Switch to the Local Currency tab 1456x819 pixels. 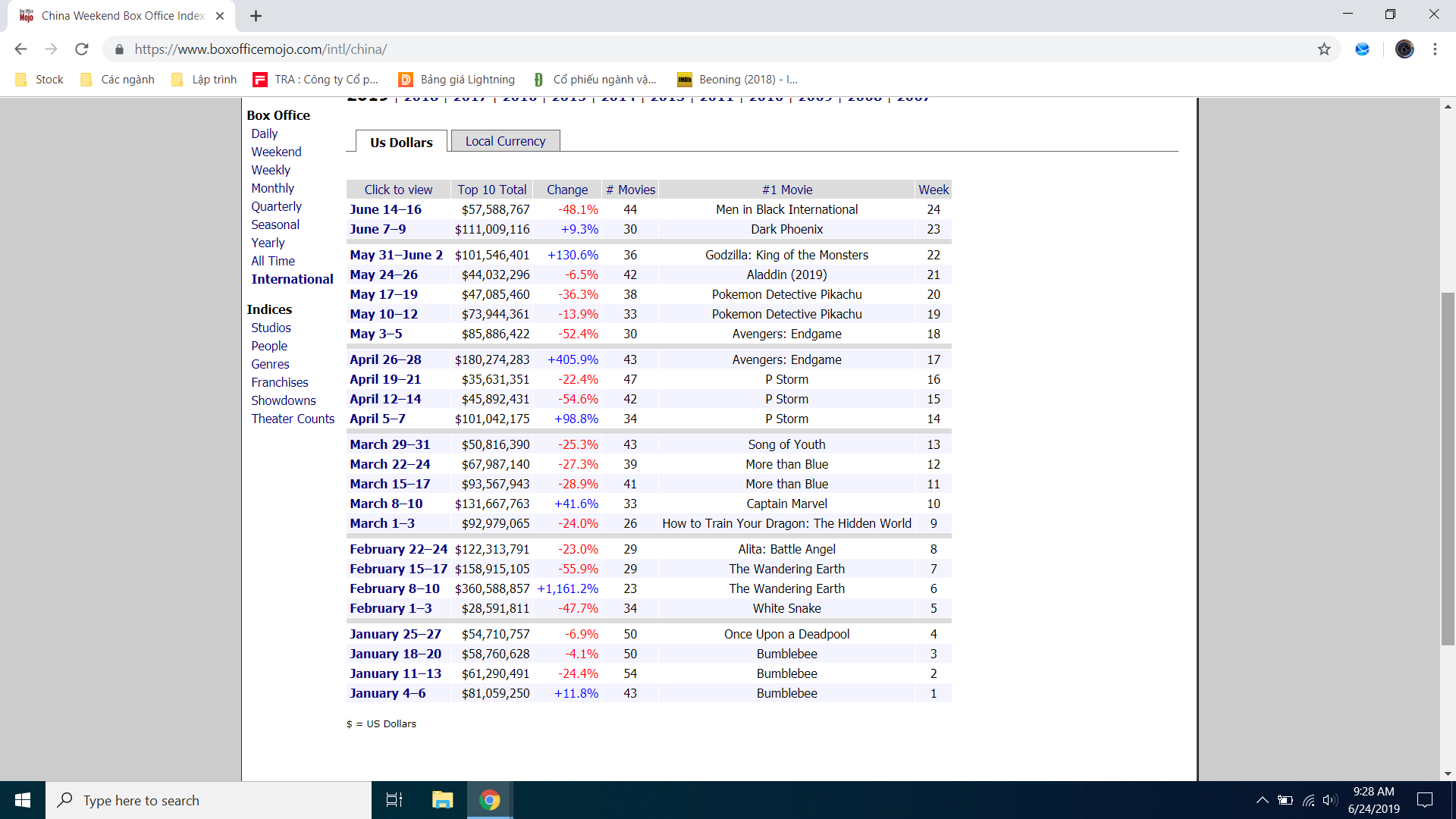click(x=505, y=141)
